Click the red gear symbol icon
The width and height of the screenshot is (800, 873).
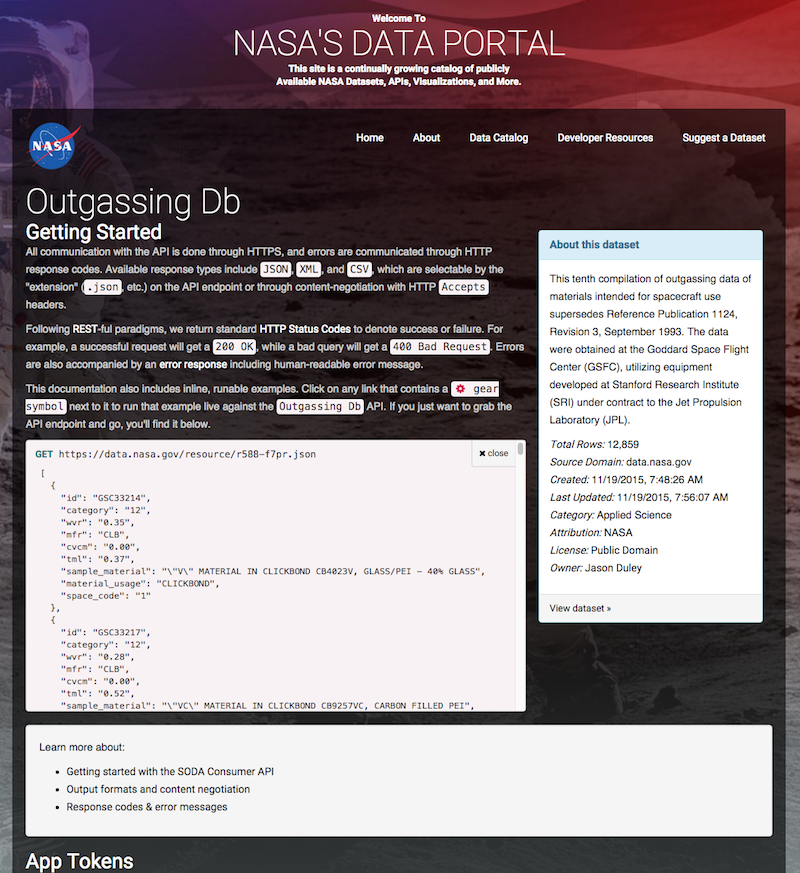tap(460, 389)
